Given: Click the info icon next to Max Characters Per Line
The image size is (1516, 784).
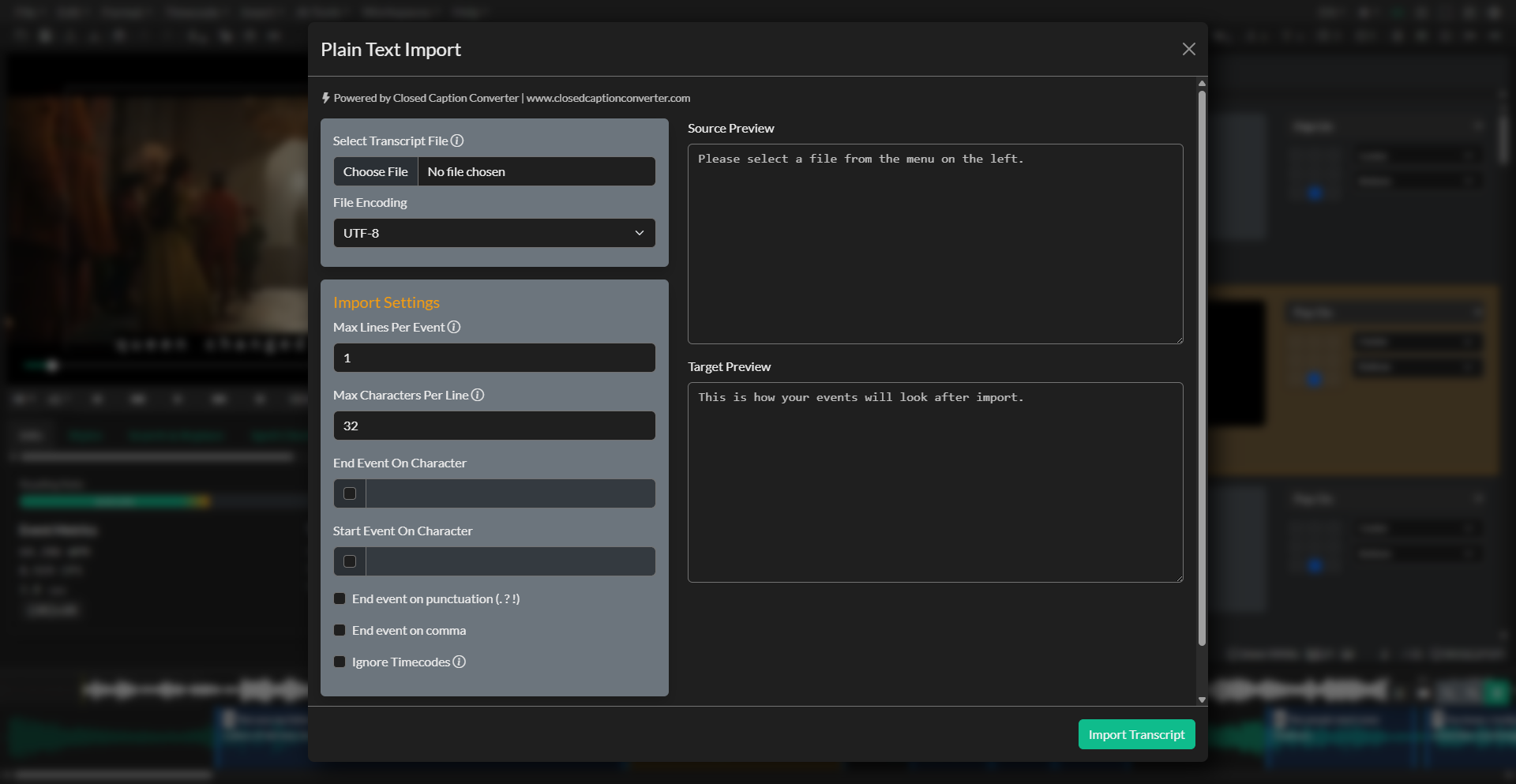Looking at the screenshot, I should [x=478, y=395].
